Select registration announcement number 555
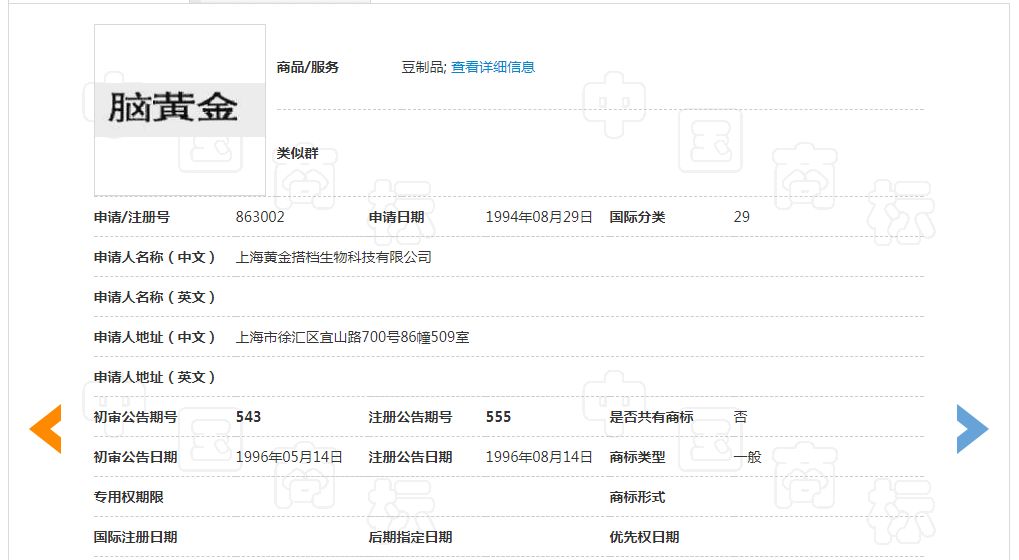This screenshot has width=1019, height=560. pos(498,417)
